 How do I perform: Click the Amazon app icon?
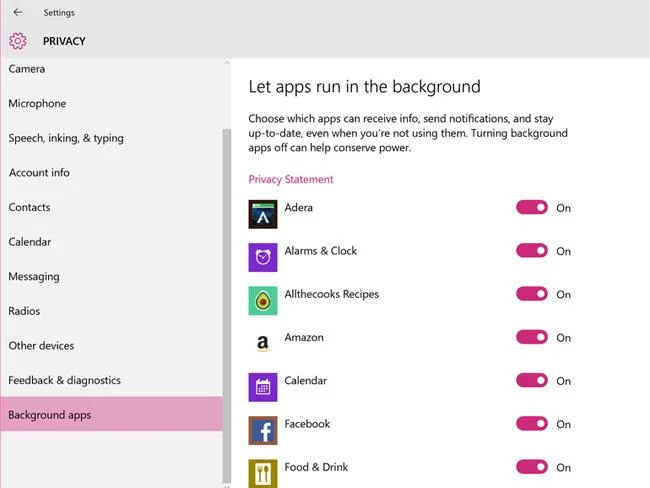point(263,344)
